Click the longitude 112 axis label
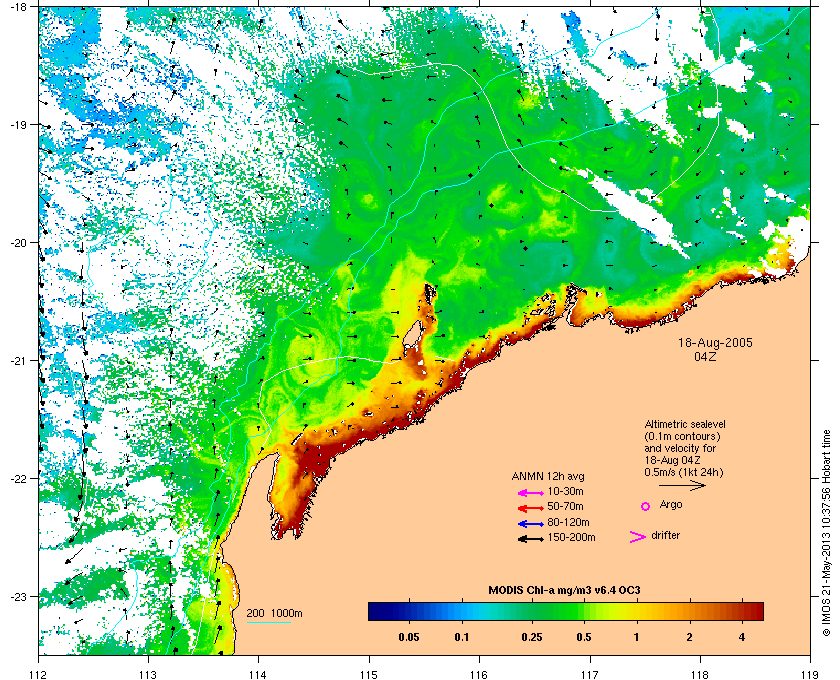 38,675
